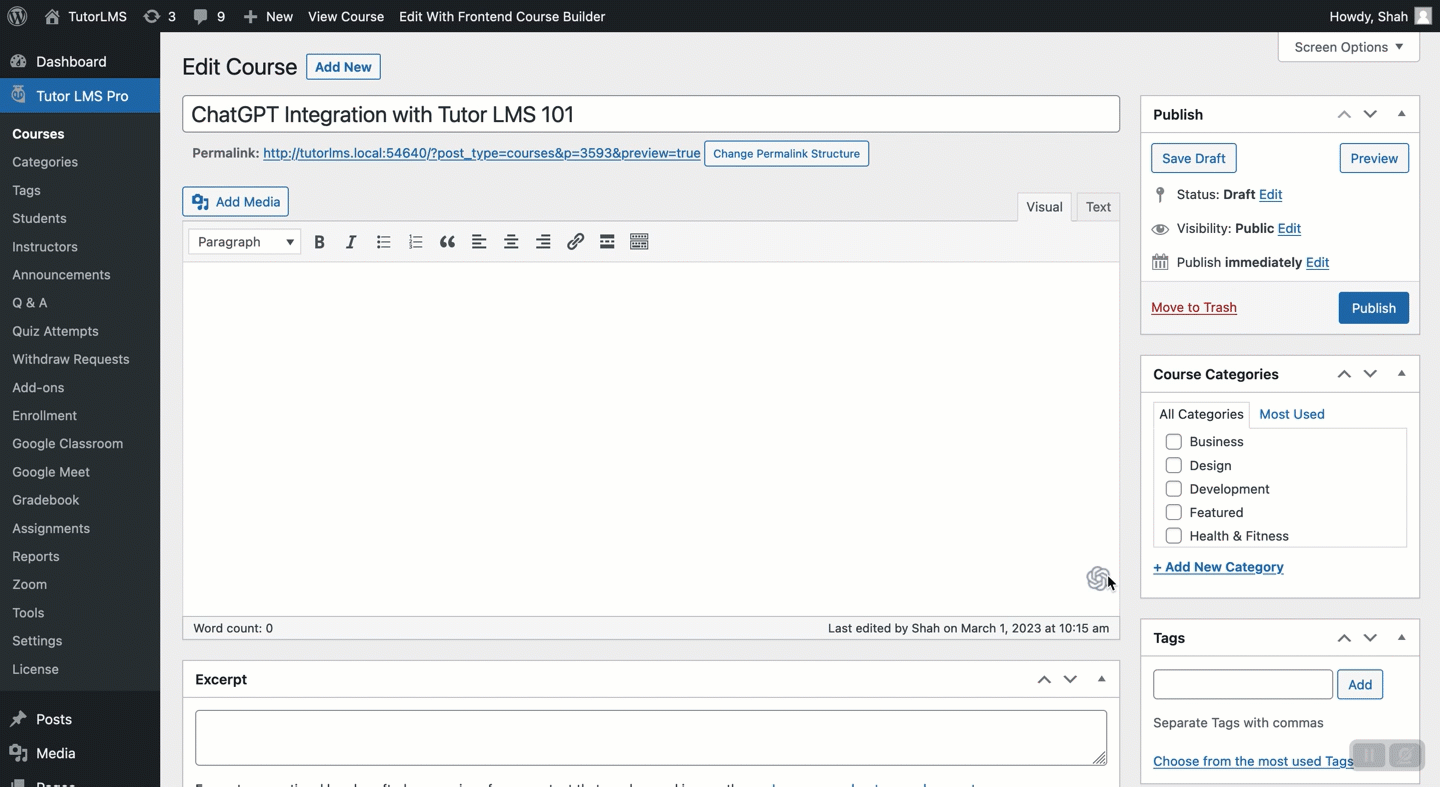This screenshot has width=1440, height=787.
Task: Click the course title field
Action: 650,113
